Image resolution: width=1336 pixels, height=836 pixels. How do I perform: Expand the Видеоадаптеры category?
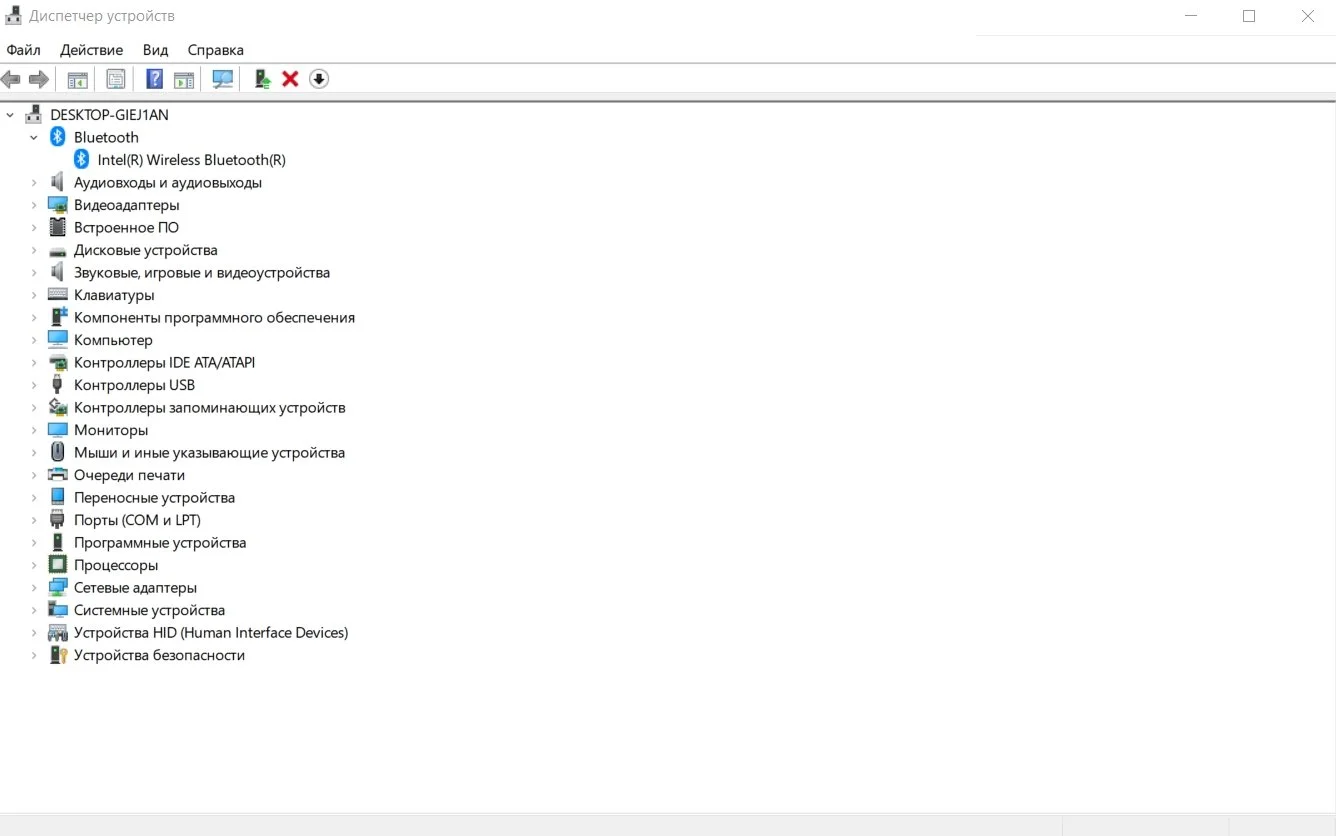[34, 205]
